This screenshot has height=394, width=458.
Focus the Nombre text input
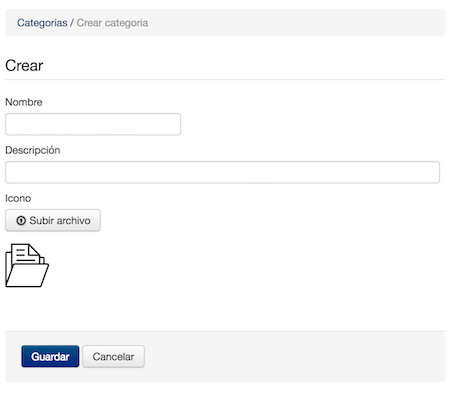pos(93,124)
